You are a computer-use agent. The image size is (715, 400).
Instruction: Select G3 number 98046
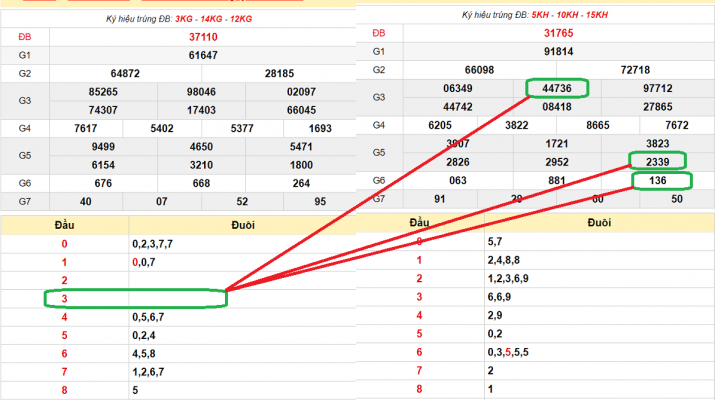pyautogui.click(x=201, y=92)
